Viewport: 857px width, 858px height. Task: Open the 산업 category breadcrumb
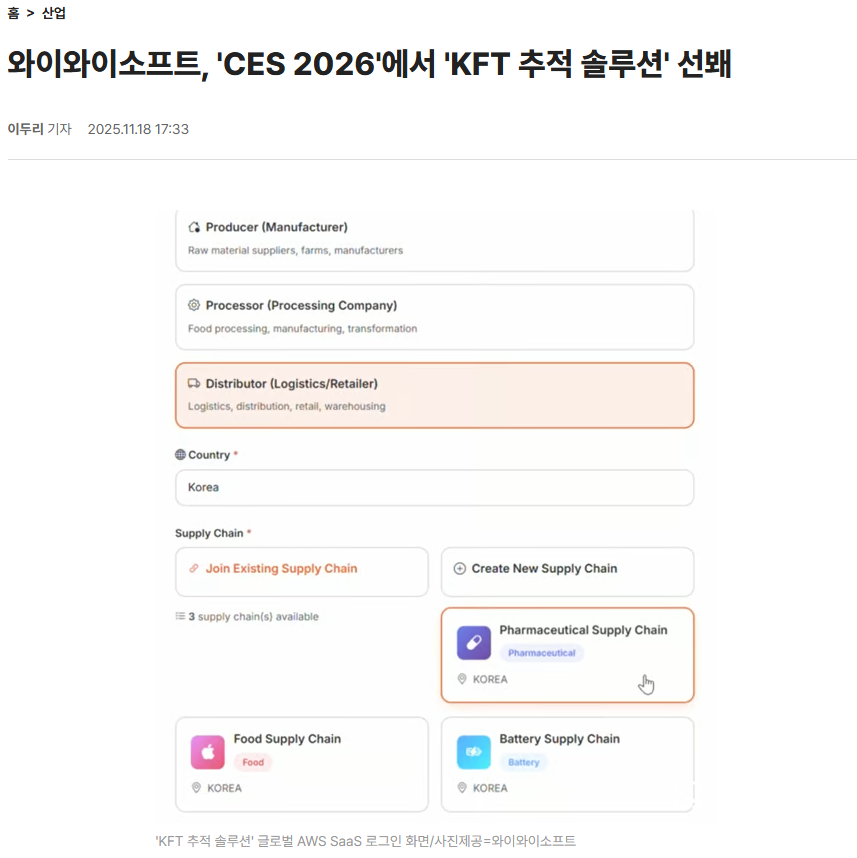pos(54,14)
